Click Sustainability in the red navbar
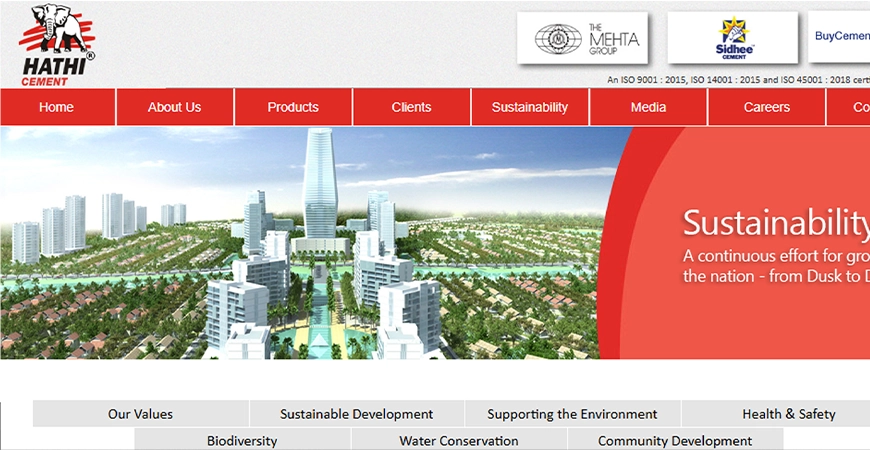The image size is (870, 450). (529, 107)
